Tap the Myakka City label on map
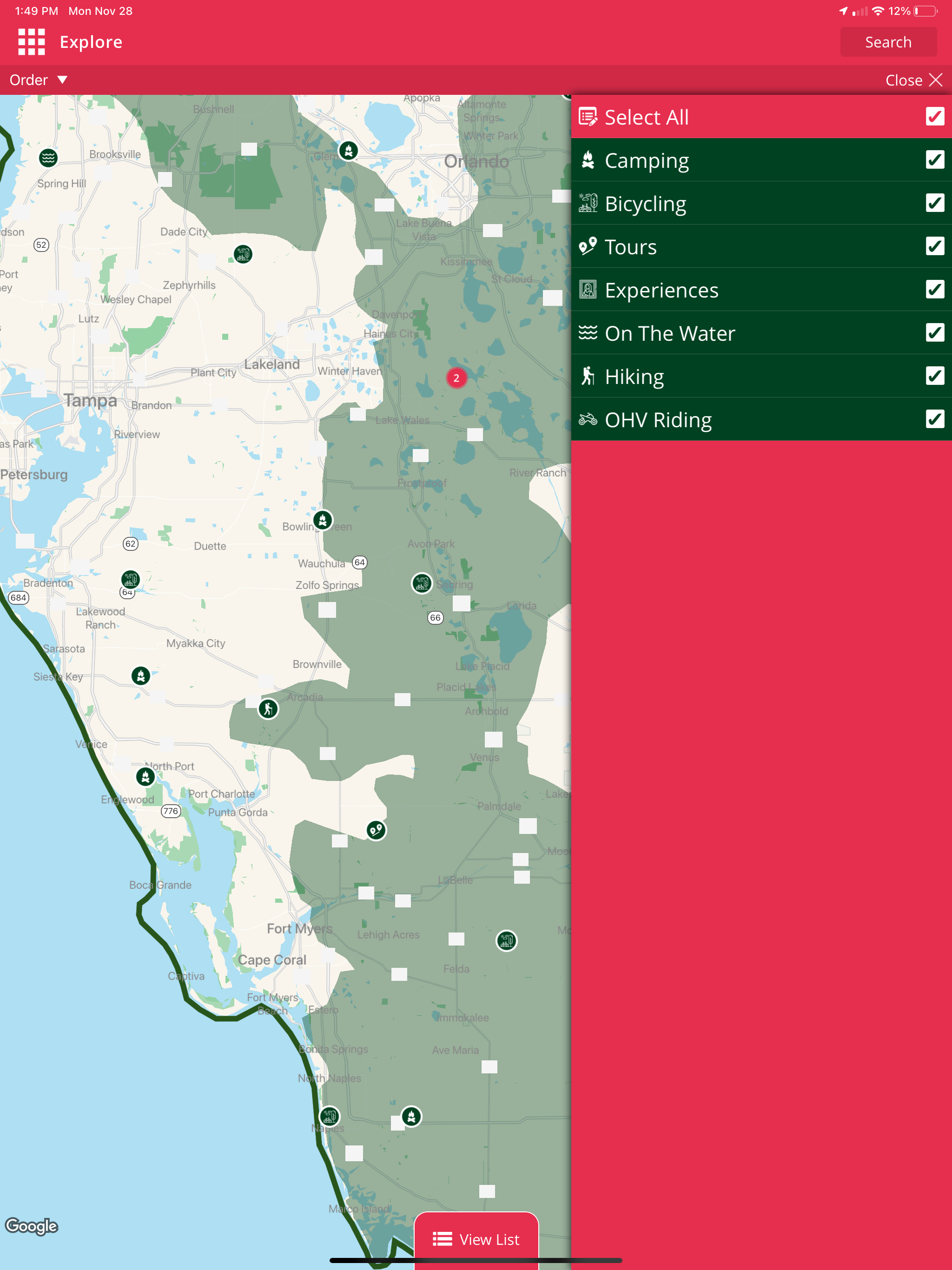The image size is (952, 1270). 195,643
